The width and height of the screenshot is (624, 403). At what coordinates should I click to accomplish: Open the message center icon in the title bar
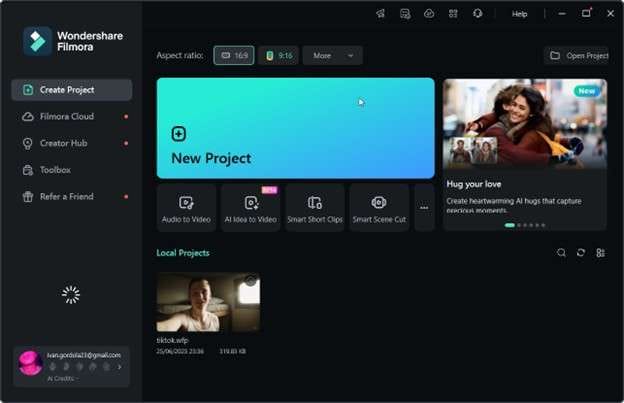coord(405,14)
